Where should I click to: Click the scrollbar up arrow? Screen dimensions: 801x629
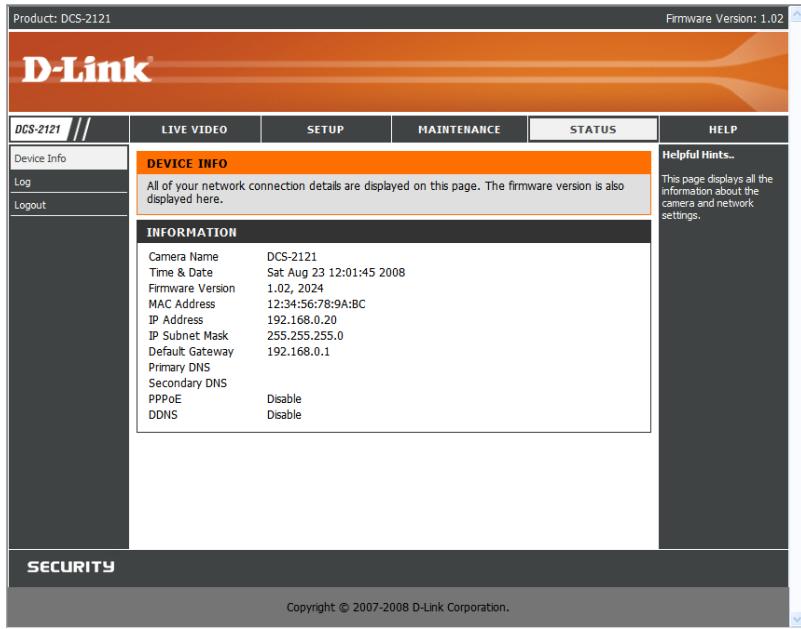point(795,14)
